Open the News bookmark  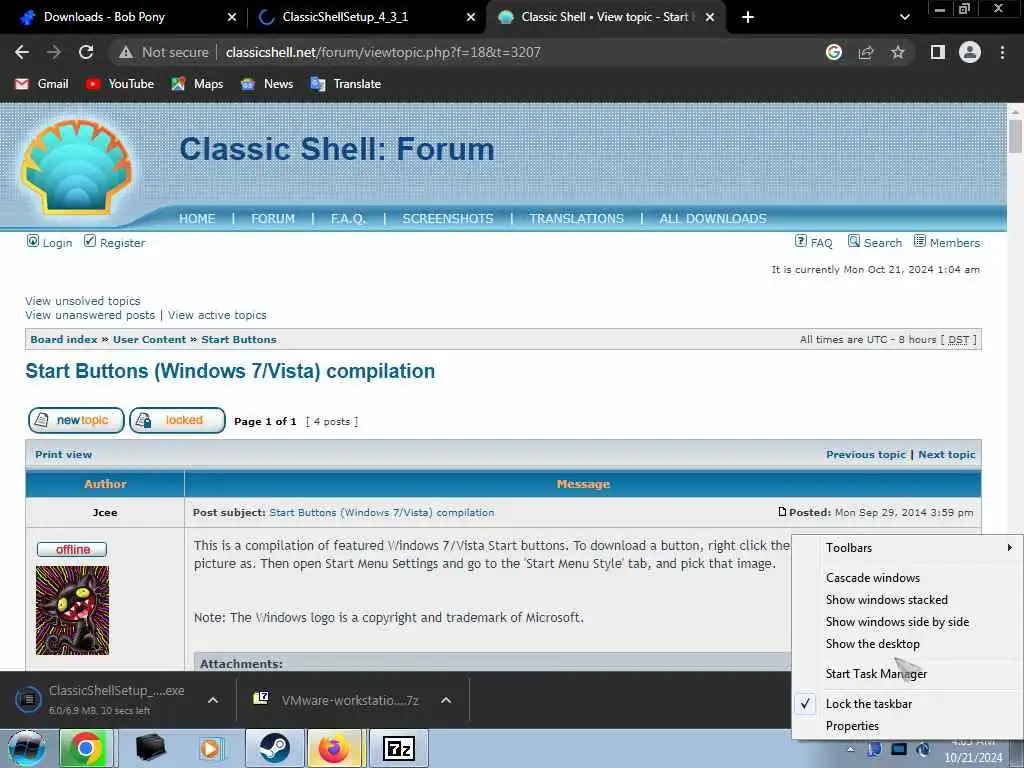point(267,84)
